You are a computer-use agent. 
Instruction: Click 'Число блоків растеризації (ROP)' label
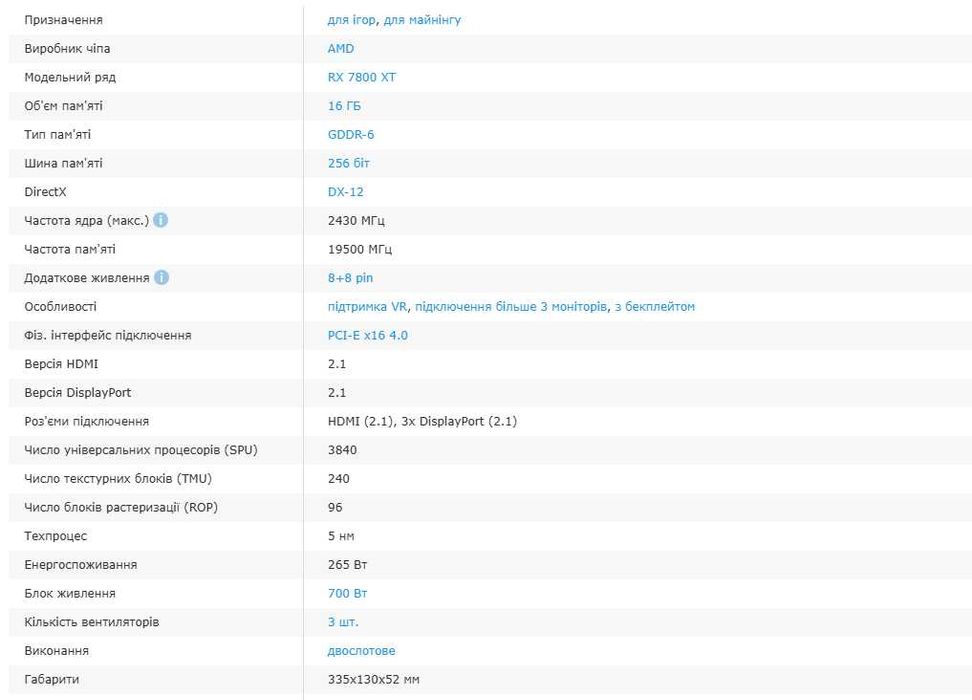tap(121, 507)
